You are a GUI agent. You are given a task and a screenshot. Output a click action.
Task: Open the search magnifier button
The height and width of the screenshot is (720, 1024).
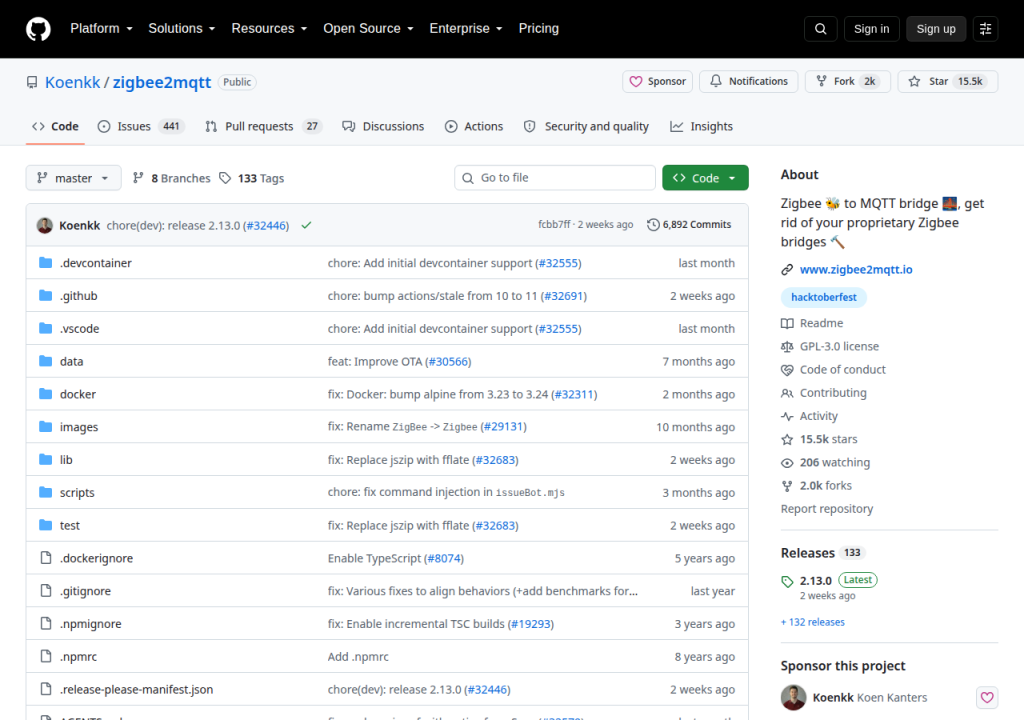pyautogui.click(x=820, y=29)
